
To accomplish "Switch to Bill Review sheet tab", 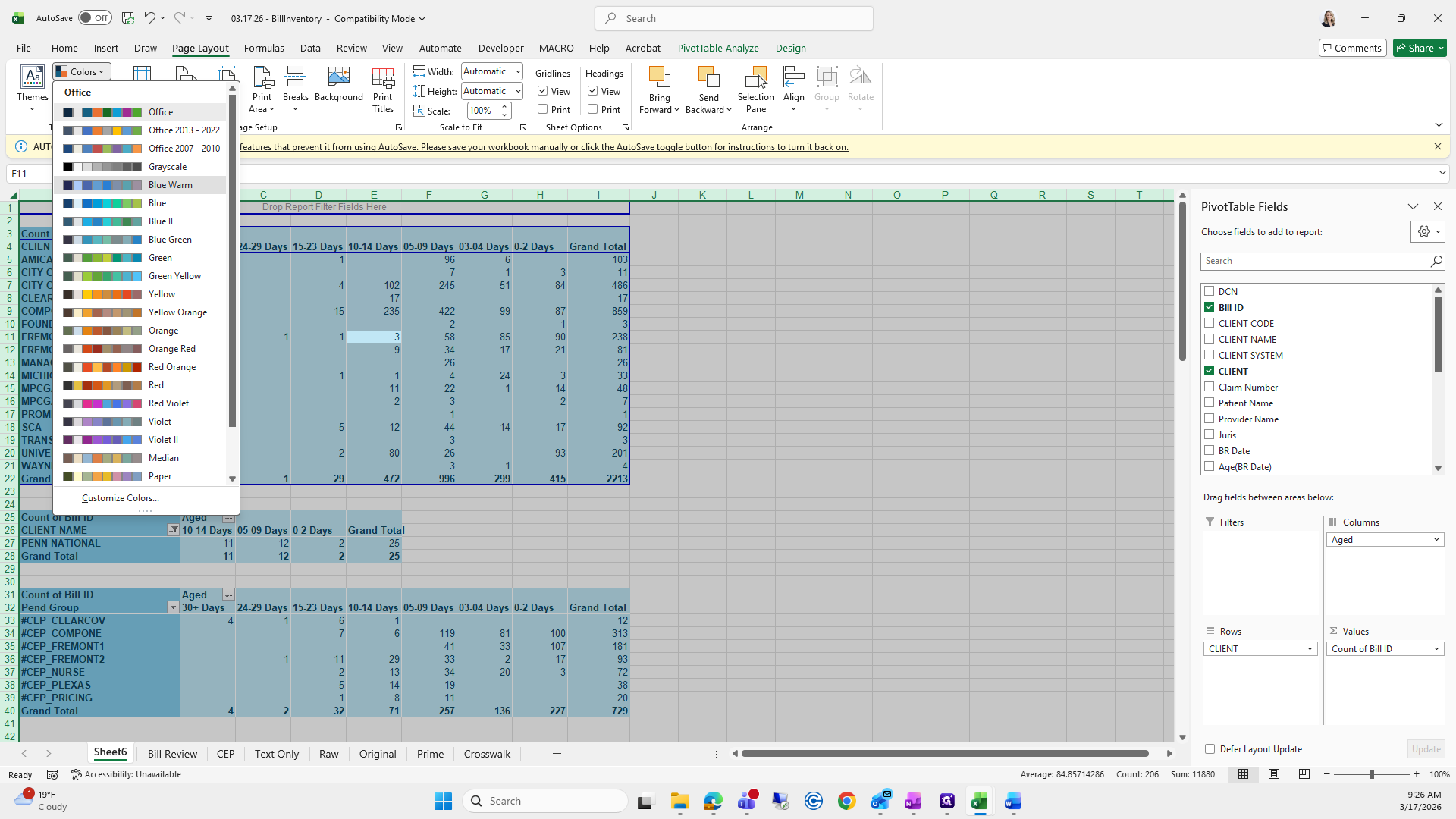I will tap(172, 754).
